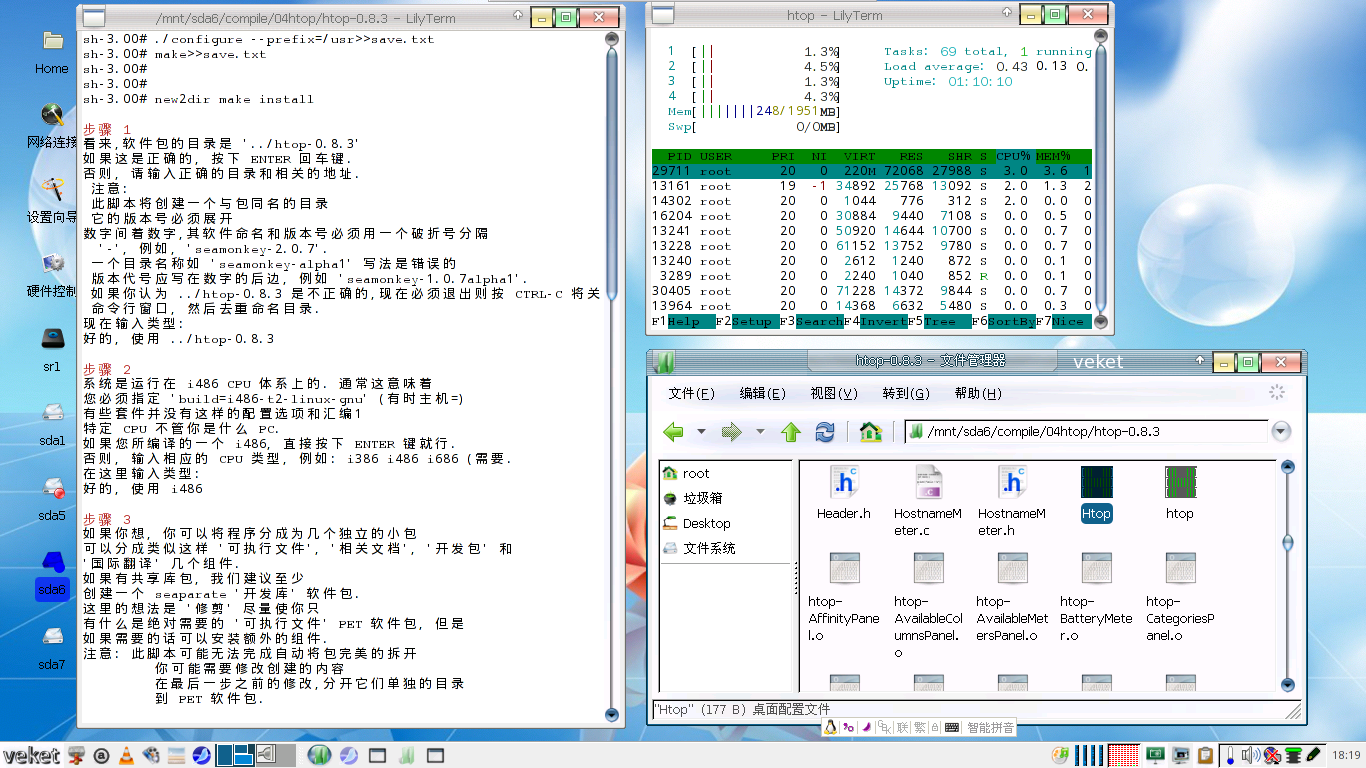Select htop-AffinityPanel.o file
This screenshot has width=1366, height=768.
[844, 568]
